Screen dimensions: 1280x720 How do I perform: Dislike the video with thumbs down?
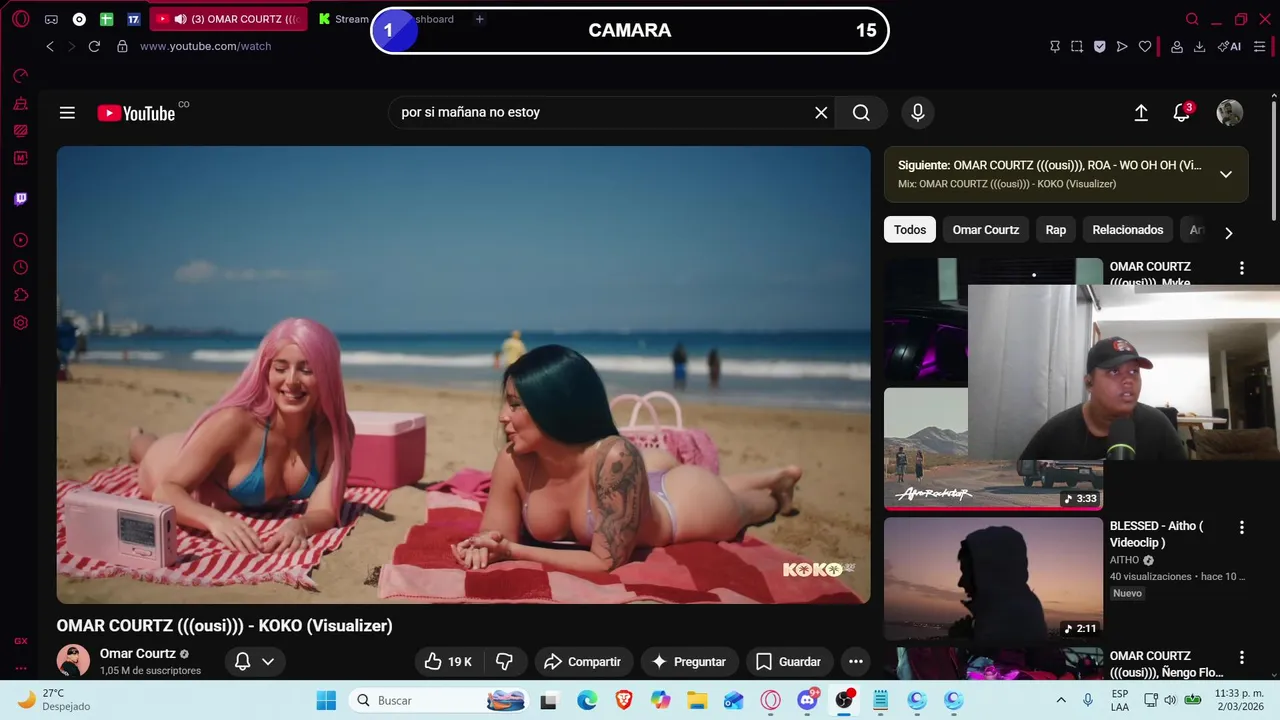(505, 662)
